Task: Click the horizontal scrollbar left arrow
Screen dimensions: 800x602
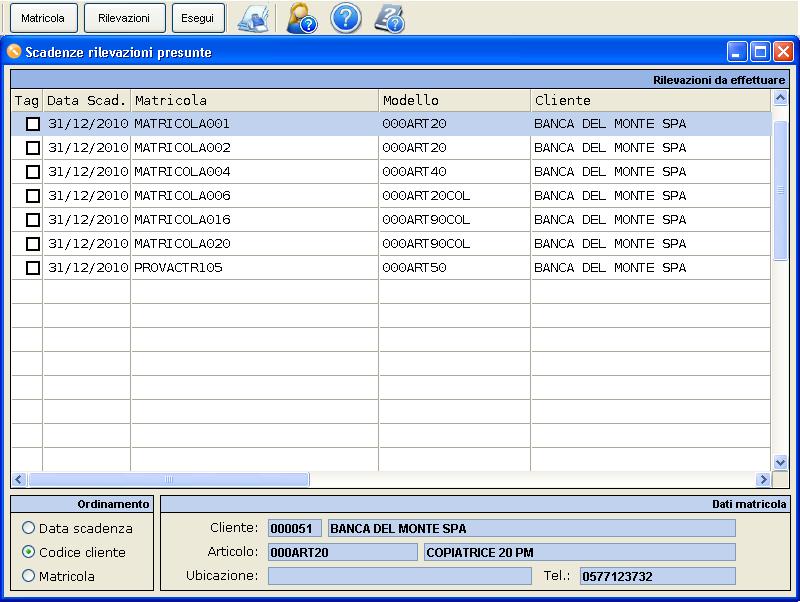Action: pos(19,480)
